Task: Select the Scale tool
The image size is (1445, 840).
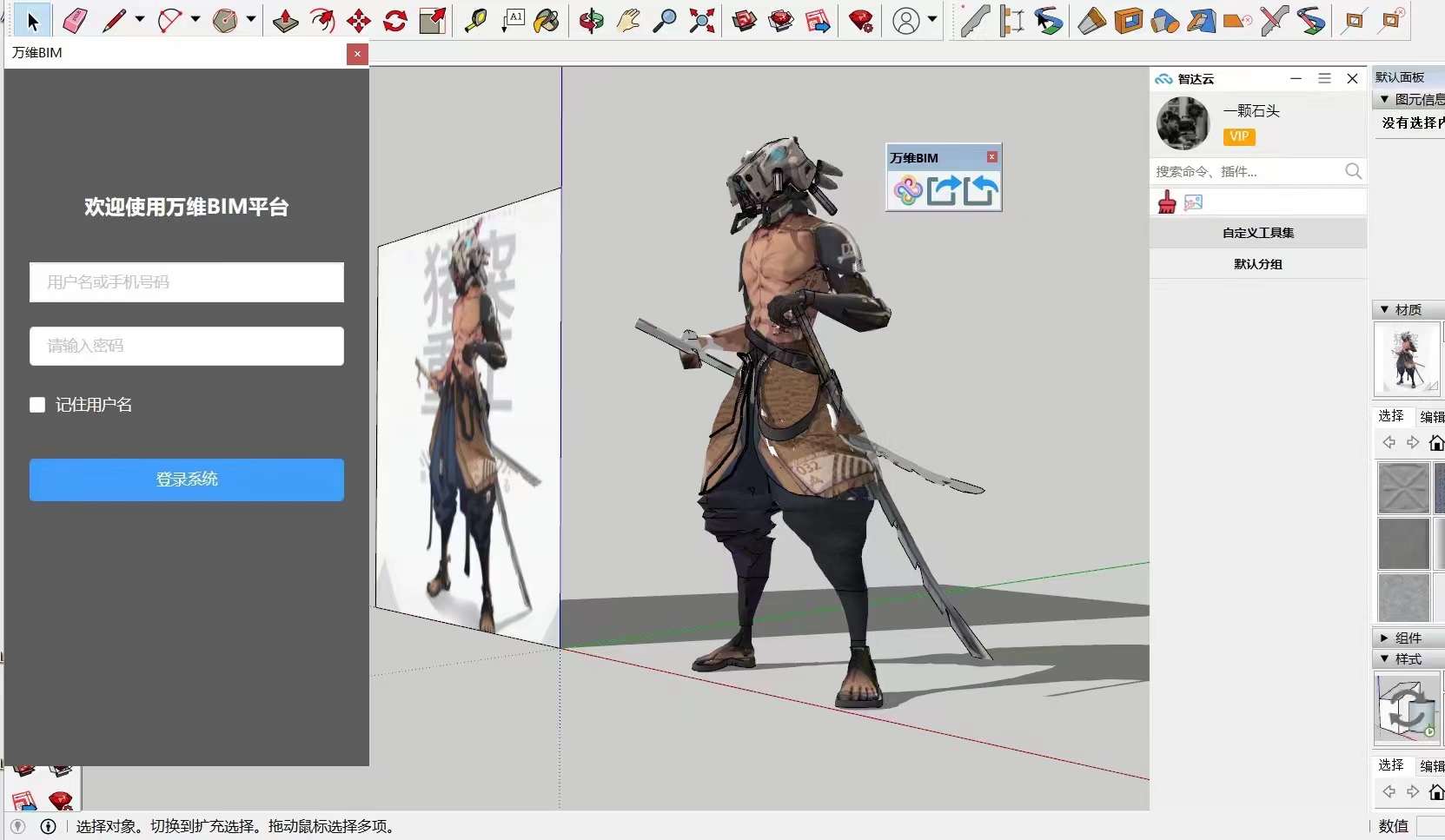Action: (x=432, y=21)
